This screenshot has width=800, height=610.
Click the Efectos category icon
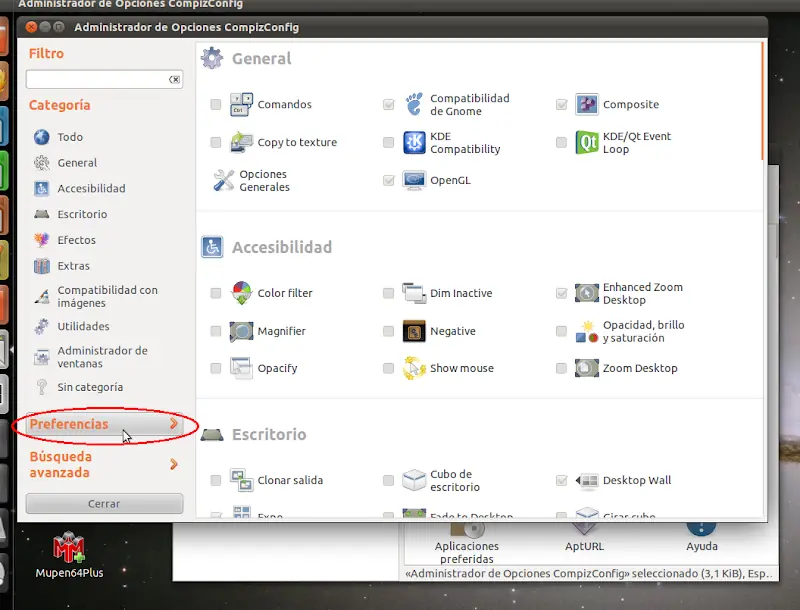point(42,240)
